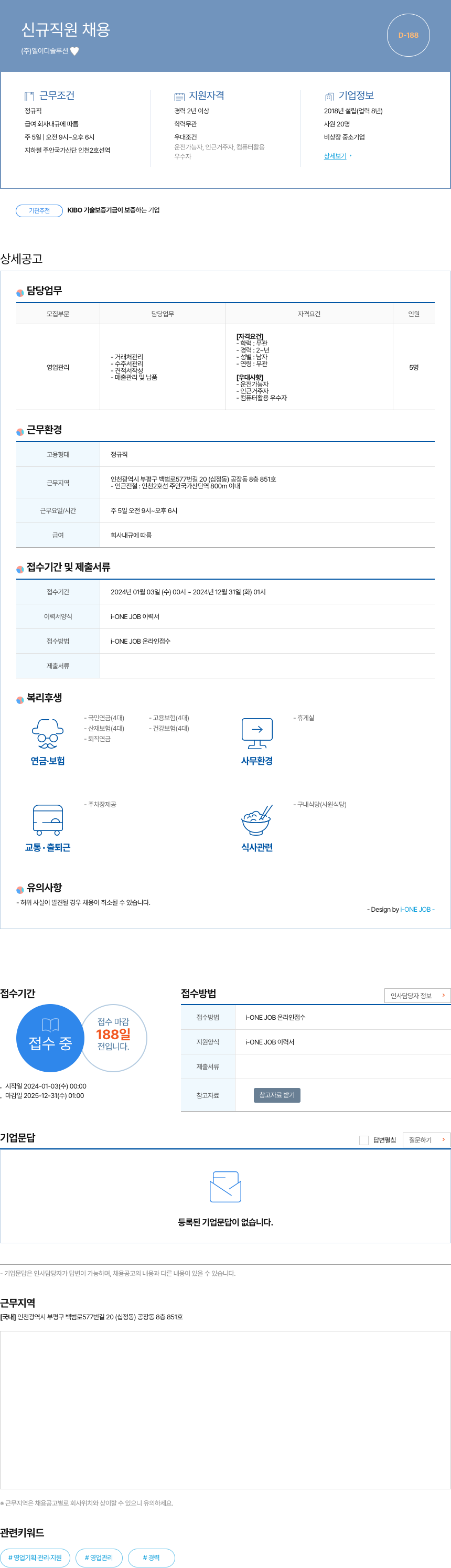Click the company name (주)엘이디솔루션
The image size is (451, 1568).
pyautogui.click(x=45, y=51)
